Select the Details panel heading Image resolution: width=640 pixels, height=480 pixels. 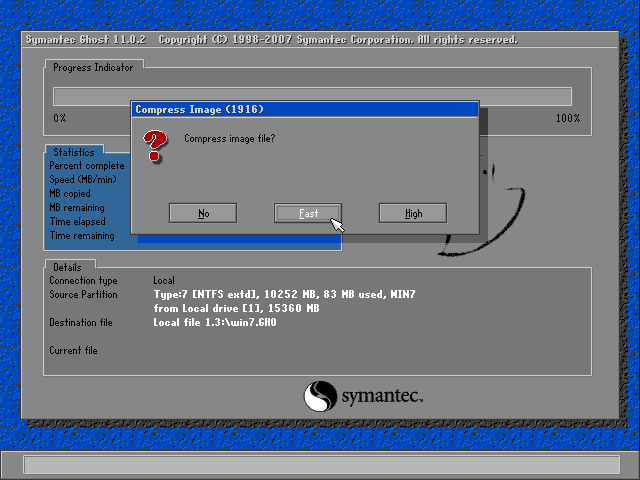tap(68, 268)
